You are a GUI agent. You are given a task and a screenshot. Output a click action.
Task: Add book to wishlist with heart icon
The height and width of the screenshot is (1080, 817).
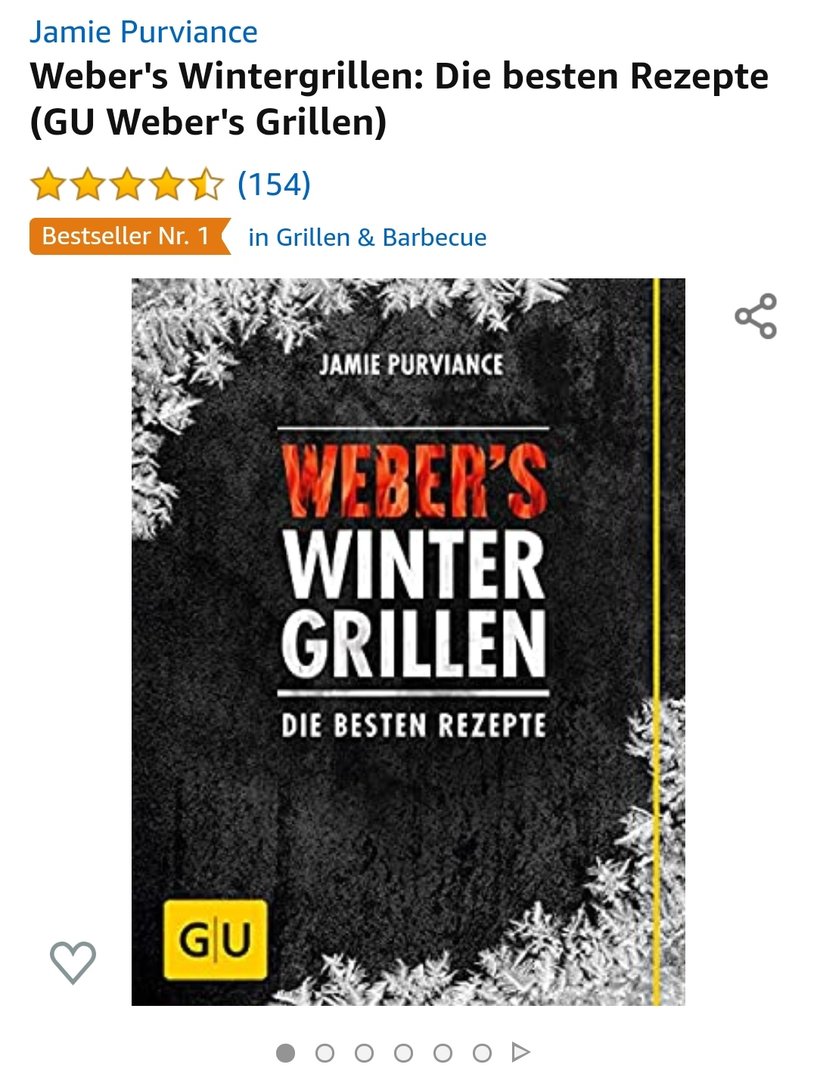click(72, 962)
